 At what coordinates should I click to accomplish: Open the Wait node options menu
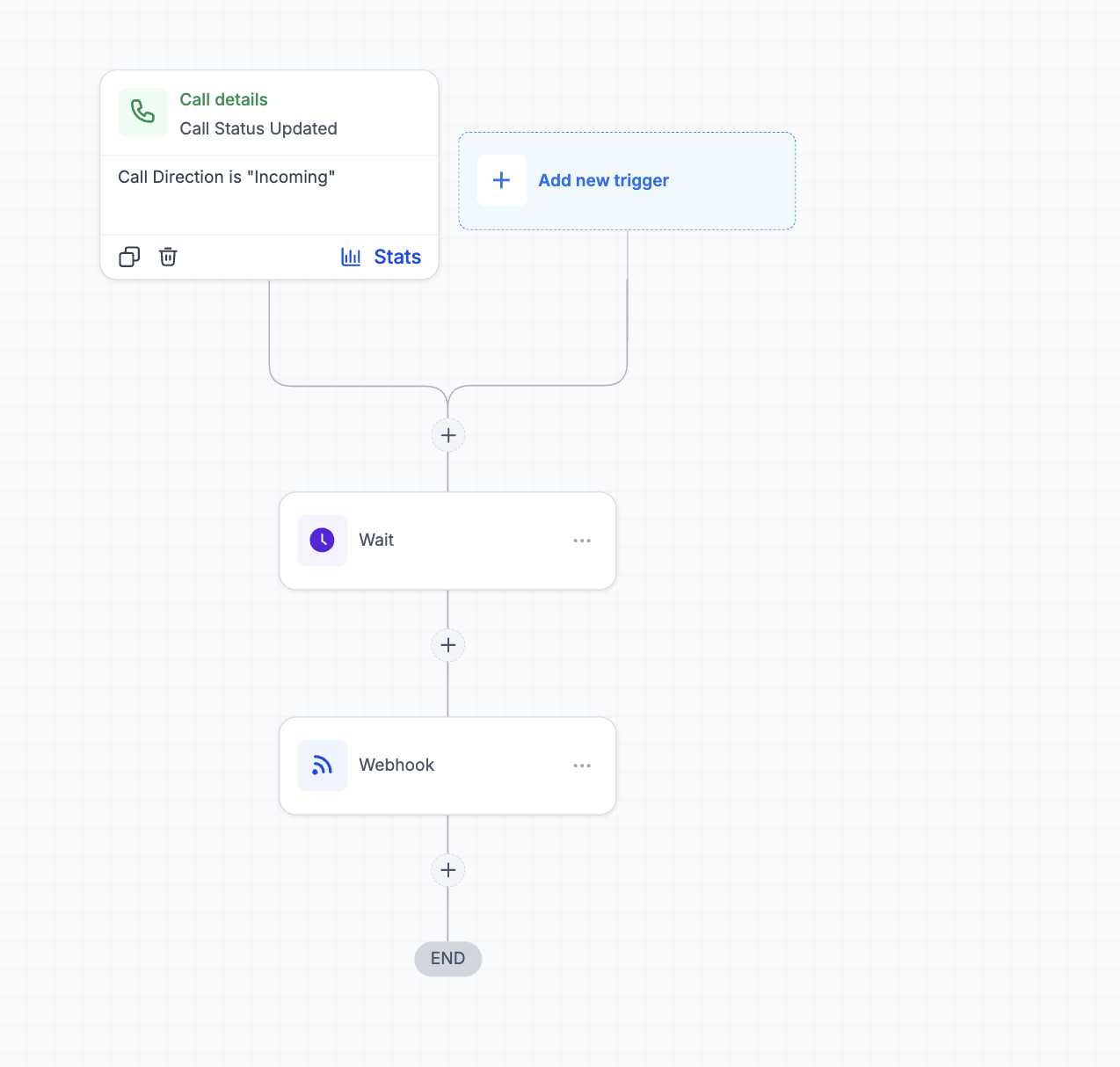tap(582, 541)
